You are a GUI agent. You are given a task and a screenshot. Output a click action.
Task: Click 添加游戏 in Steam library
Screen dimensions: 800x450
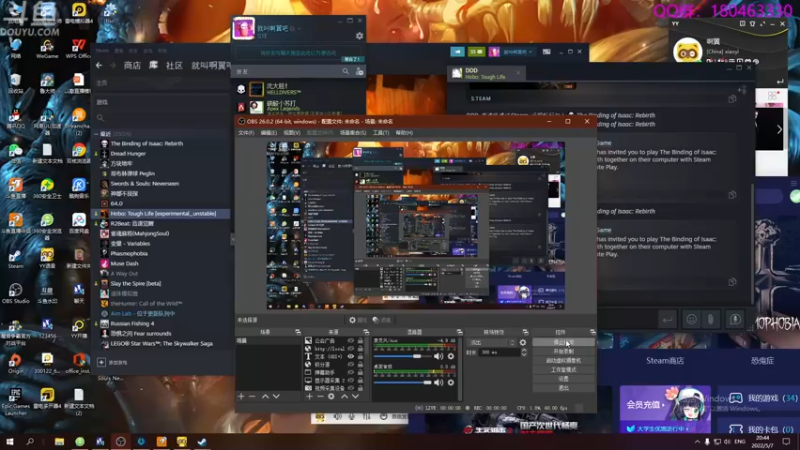(x=113, y=363)
